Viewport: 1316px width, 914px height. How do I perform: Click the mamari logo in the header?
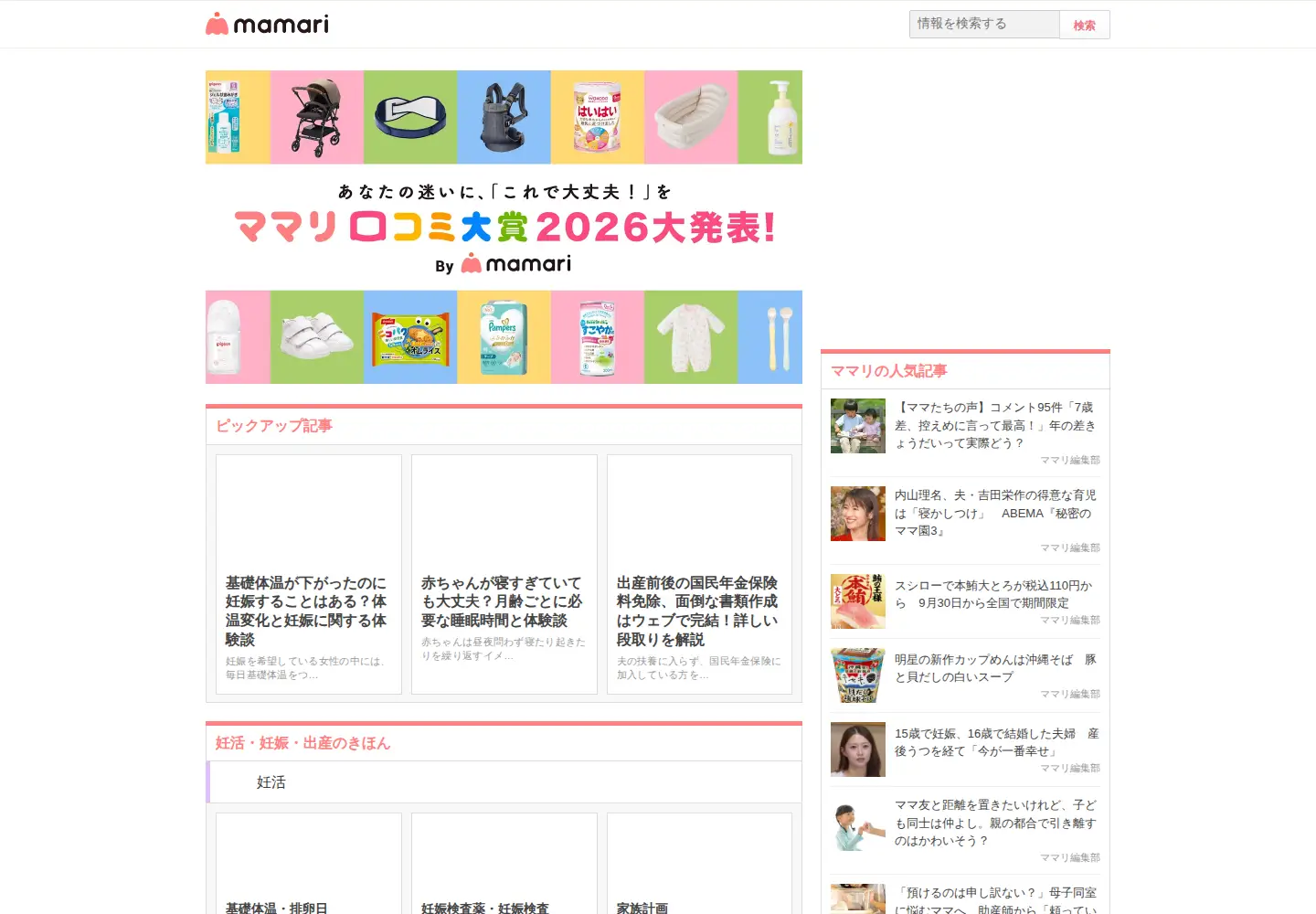coord(267,24)
